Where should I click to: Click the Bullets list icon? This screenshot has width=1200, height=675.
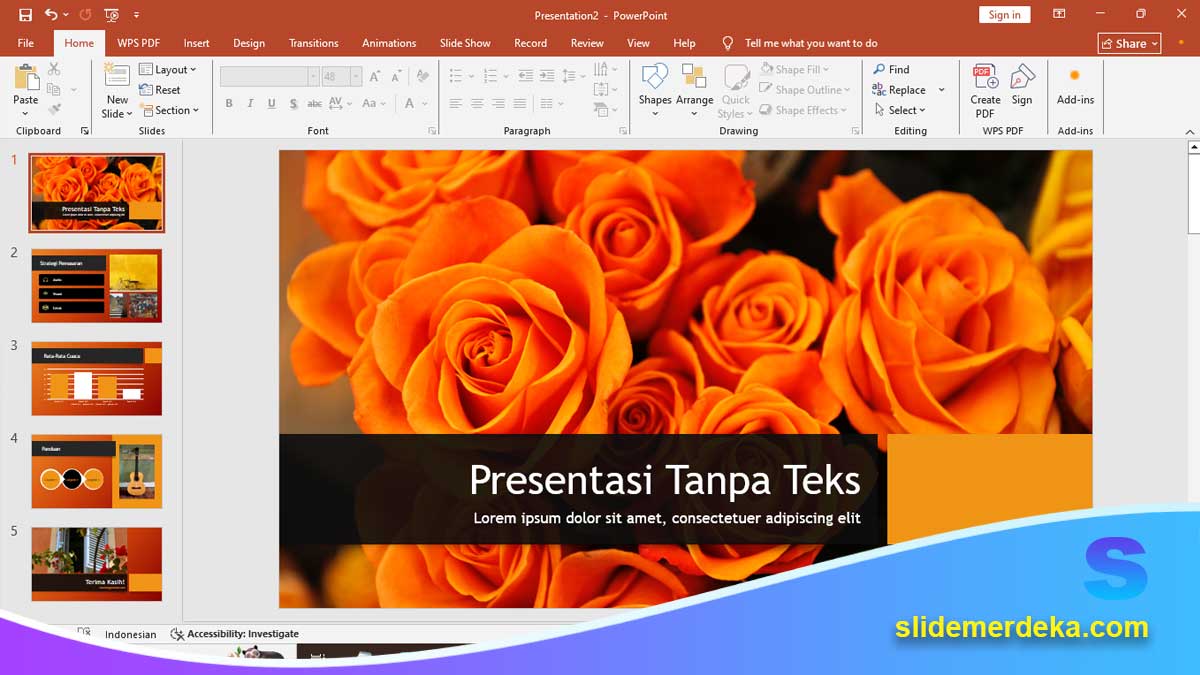456,76
